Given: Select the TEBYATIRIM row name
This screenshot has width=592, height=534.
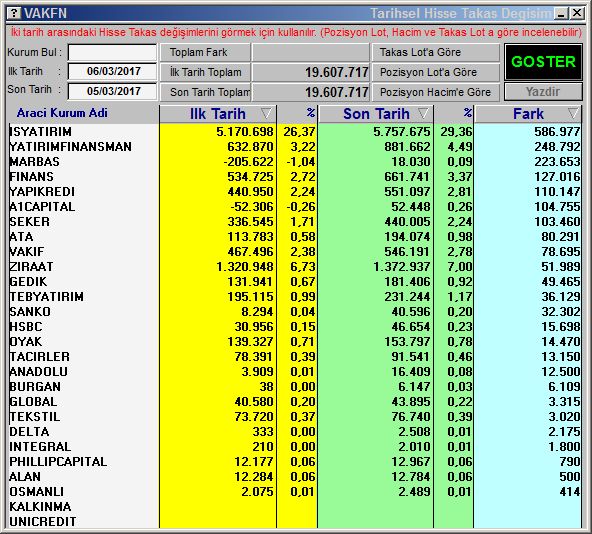Looking at the screenshot, I should tap(46, 297).
